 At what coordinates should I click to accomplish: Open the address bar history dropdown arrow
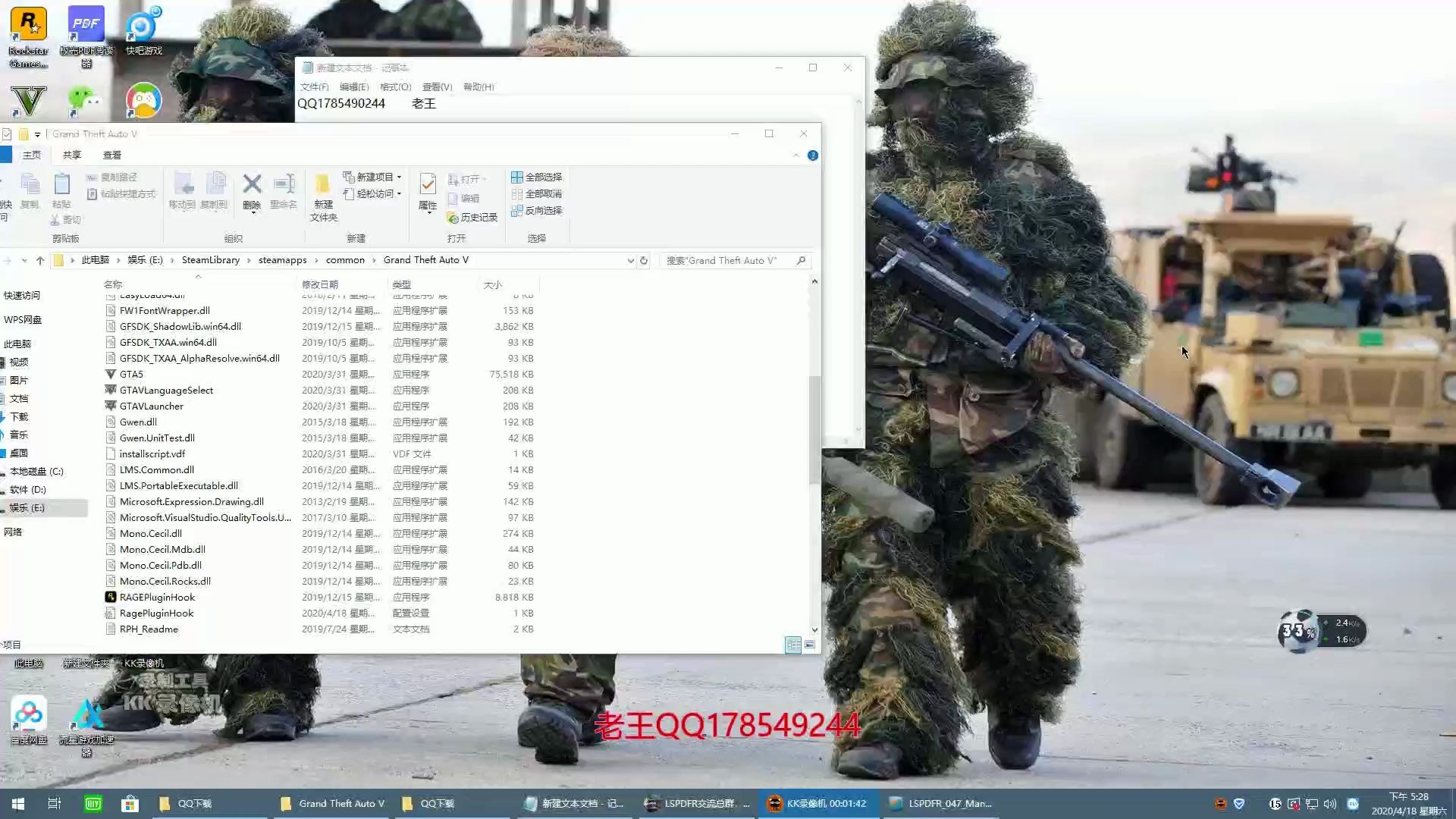pos(630,260)
